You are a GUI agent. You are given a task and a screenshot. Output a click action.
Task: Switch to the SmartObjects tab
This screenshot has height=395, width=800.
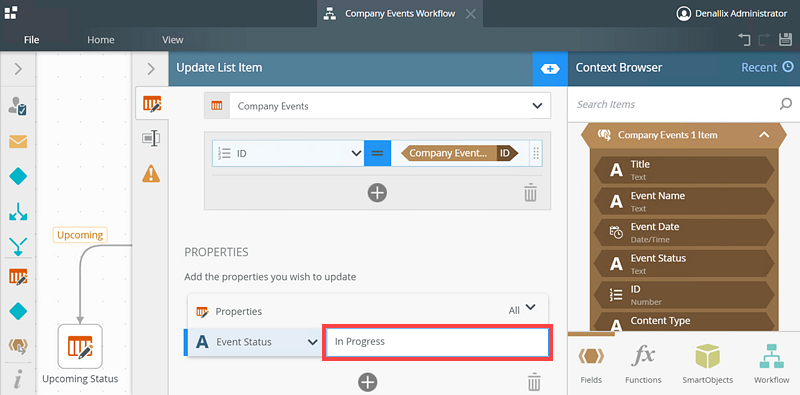[707, 364]
